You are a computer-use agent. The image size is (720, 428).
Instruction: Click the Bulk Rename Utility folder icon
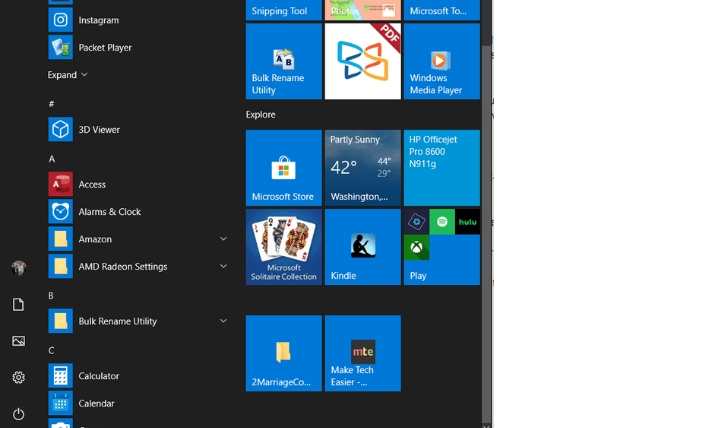point(61,321)
